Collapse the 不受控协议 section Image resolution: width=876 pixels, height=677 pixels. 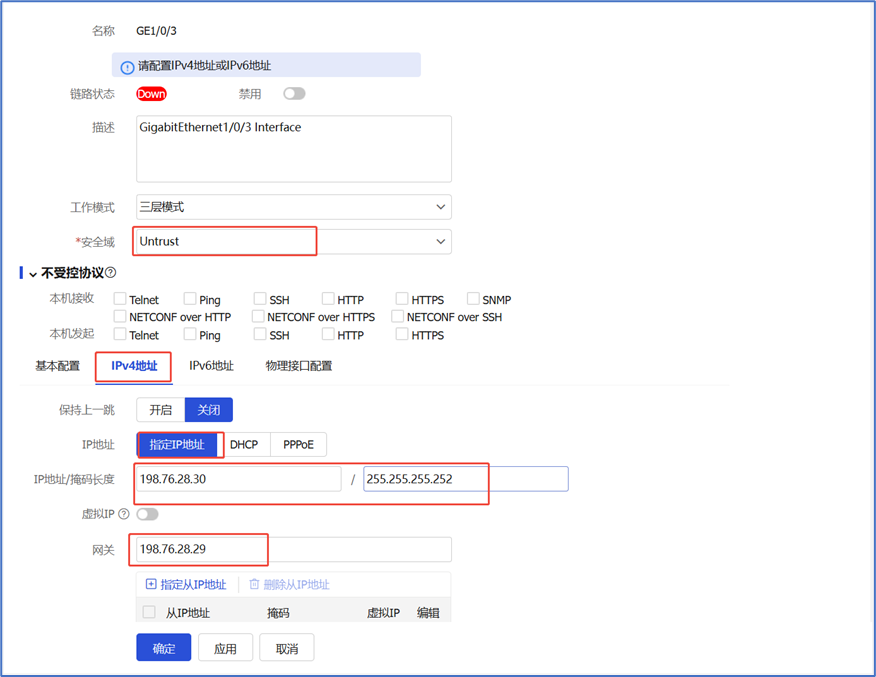[33, 274]
